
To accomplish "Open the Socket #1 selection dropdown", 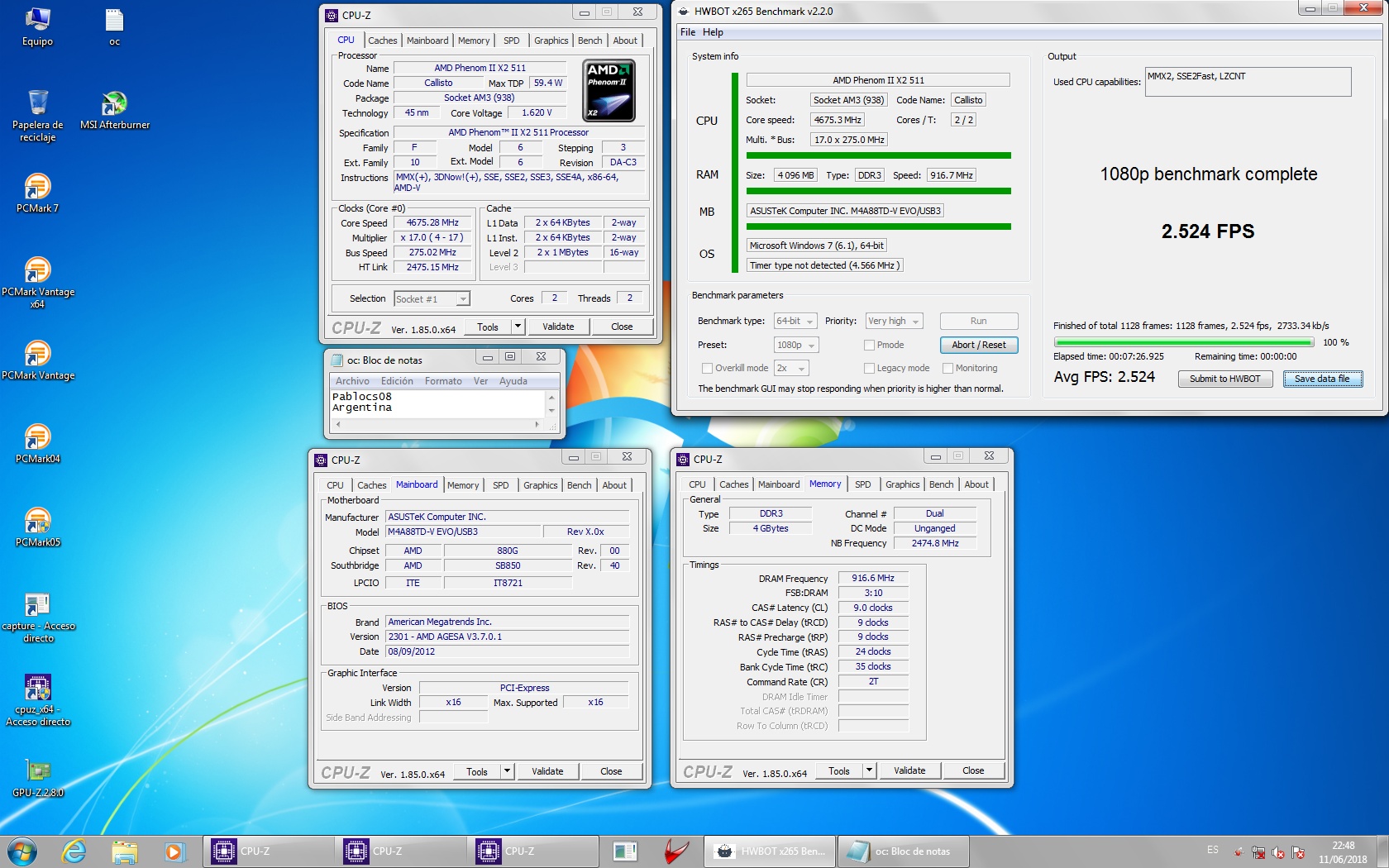I will tap(432, 299).
